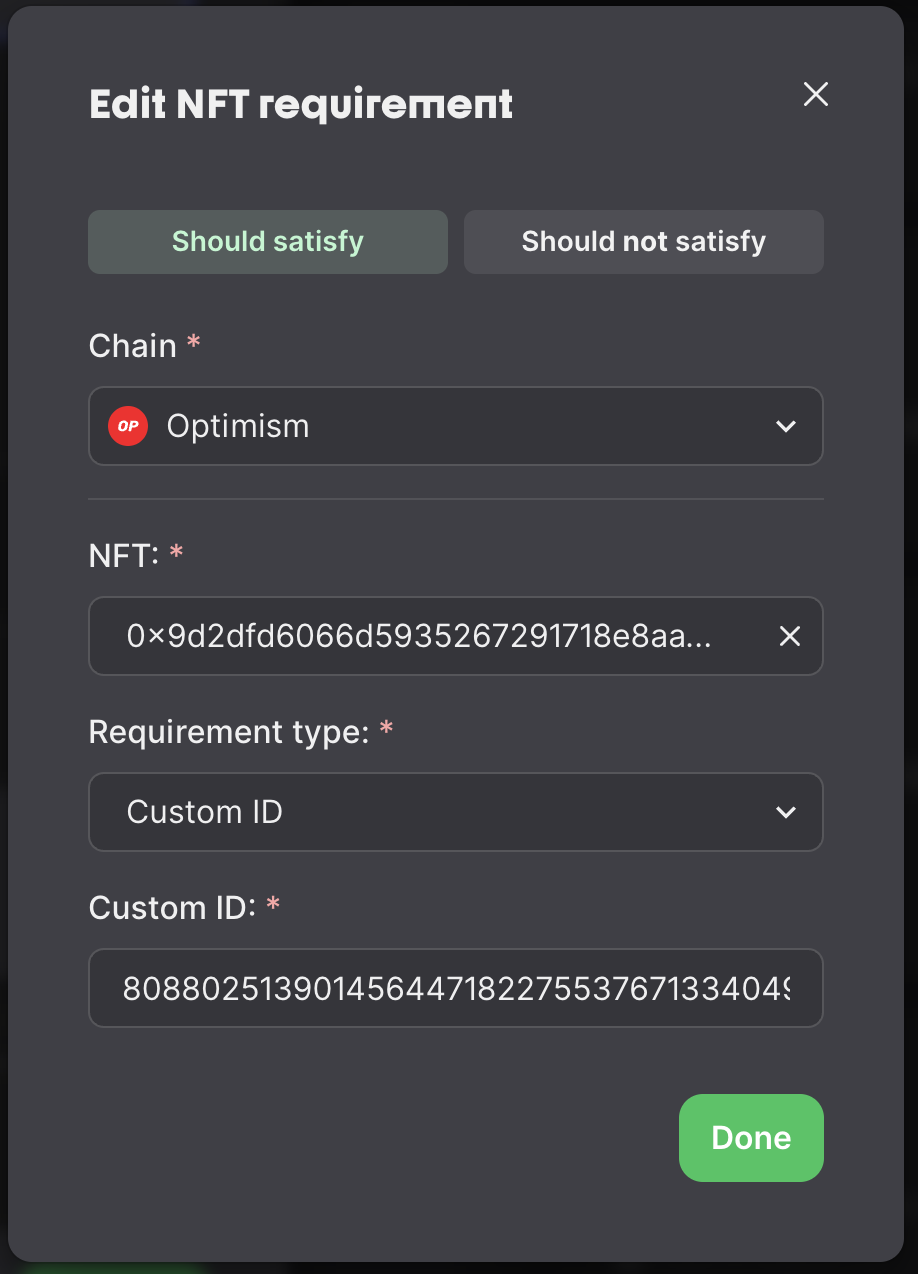Close the Edit NFT requirement dialog

(816, 95)
